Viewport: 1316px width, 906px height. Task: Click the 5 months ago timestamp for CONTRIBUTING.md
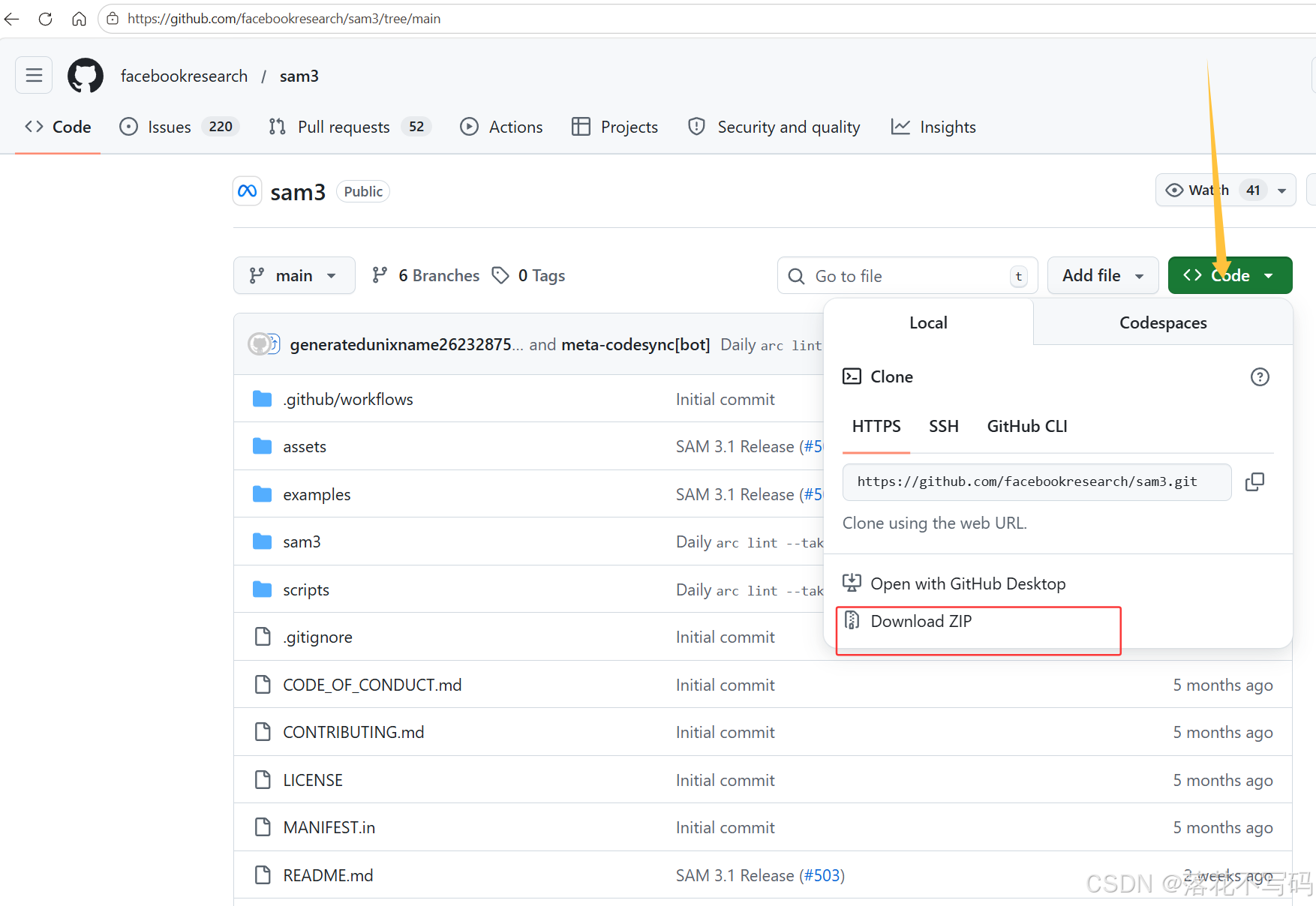pos(1223,732)
